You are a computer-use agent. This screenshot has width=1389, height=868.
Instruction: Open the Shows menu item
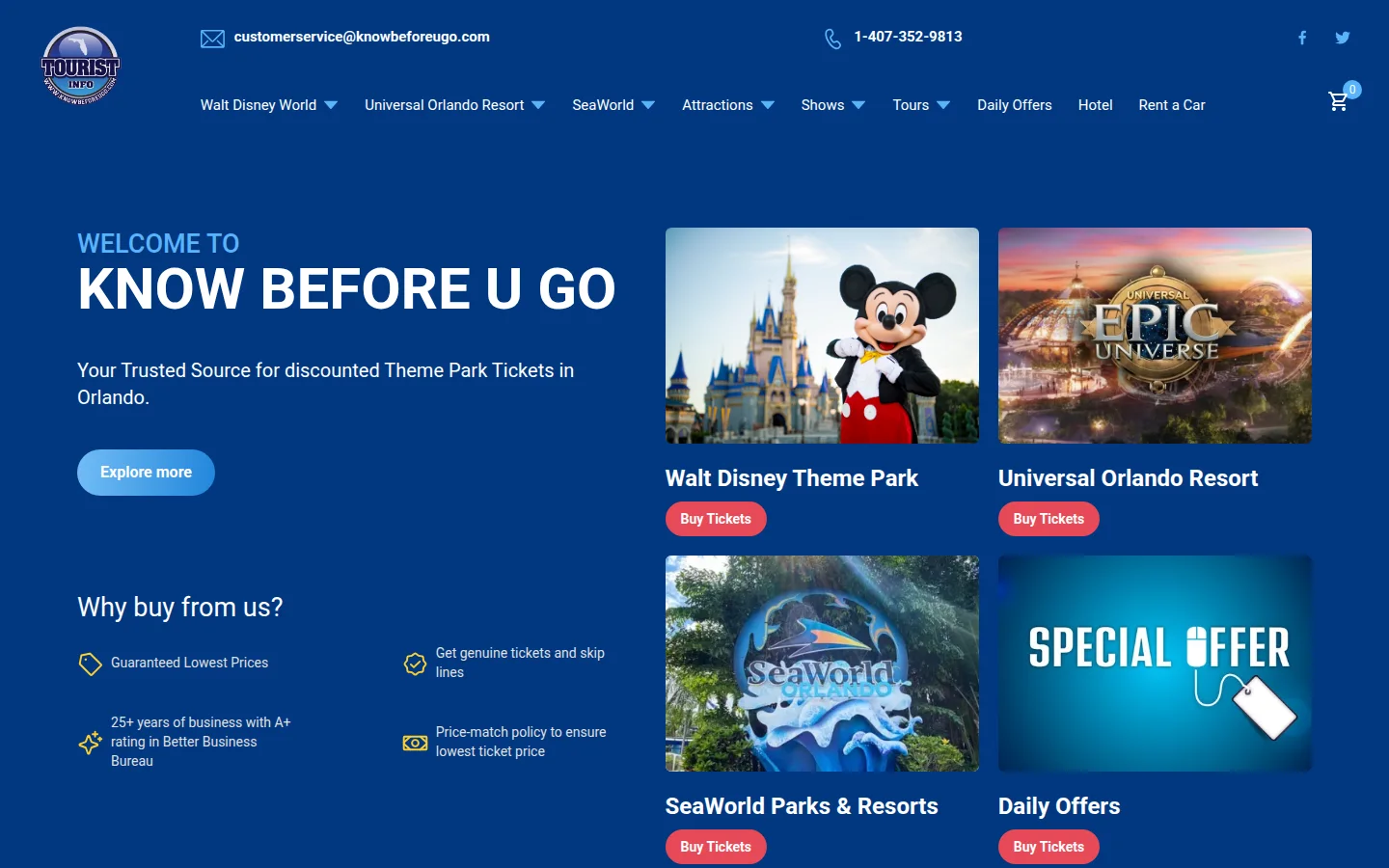[823, 105]
